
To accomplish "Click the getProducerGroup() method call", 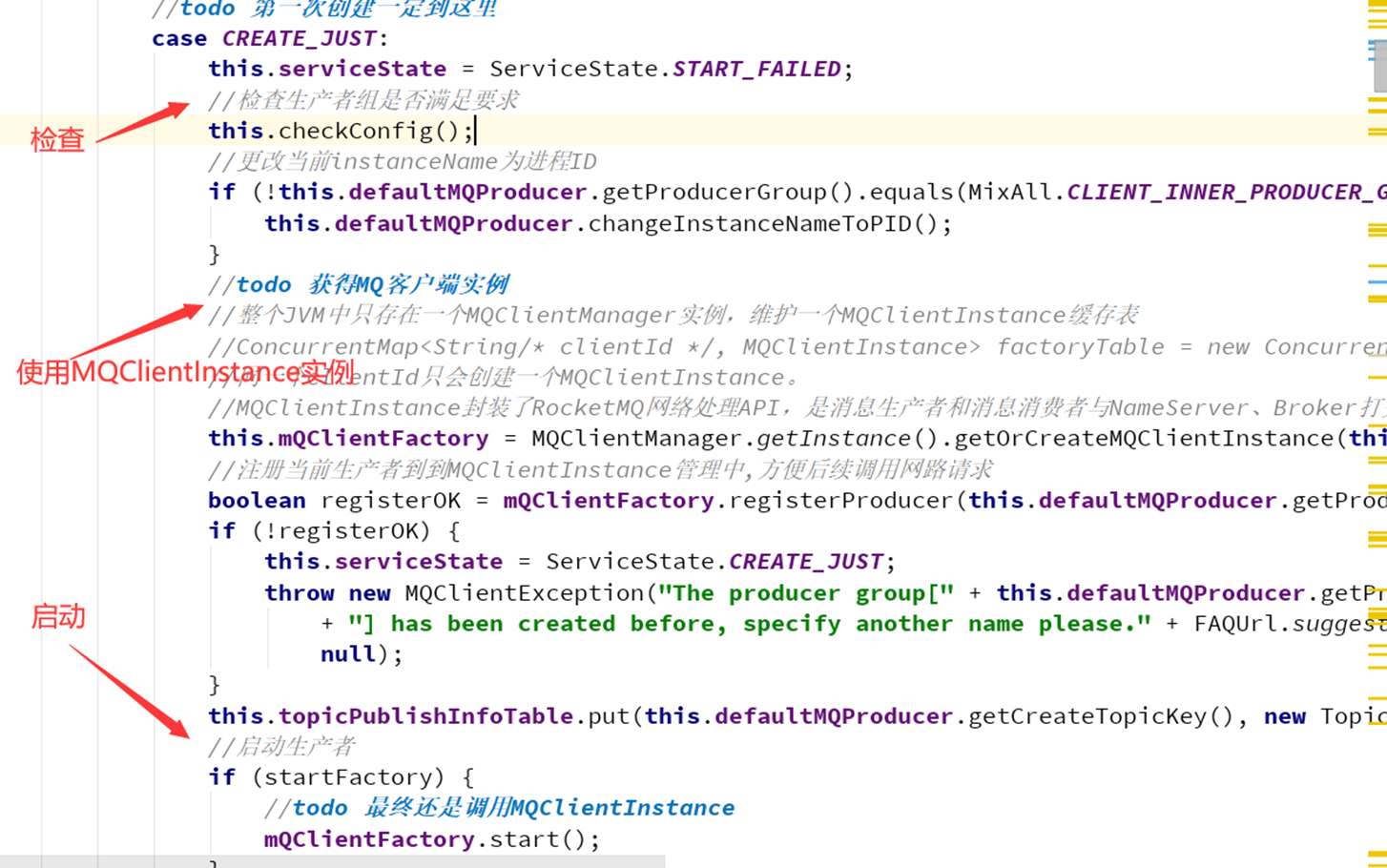I will 728,192.
